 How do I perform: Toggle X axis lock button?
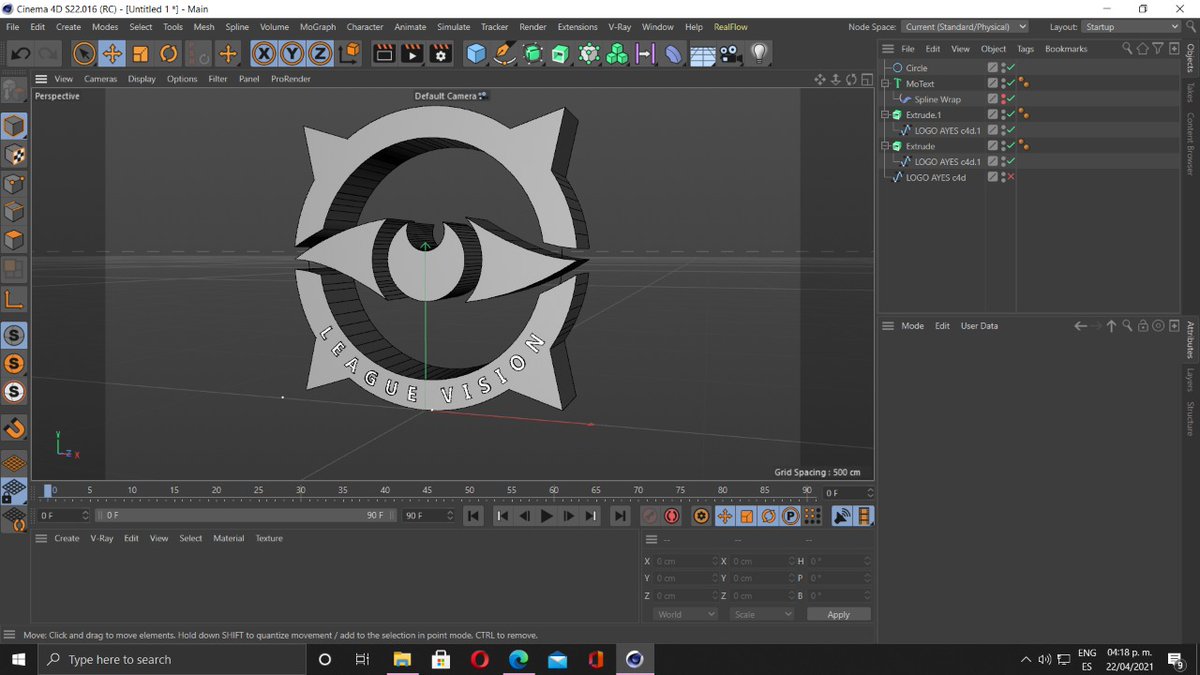click(264, 53)
